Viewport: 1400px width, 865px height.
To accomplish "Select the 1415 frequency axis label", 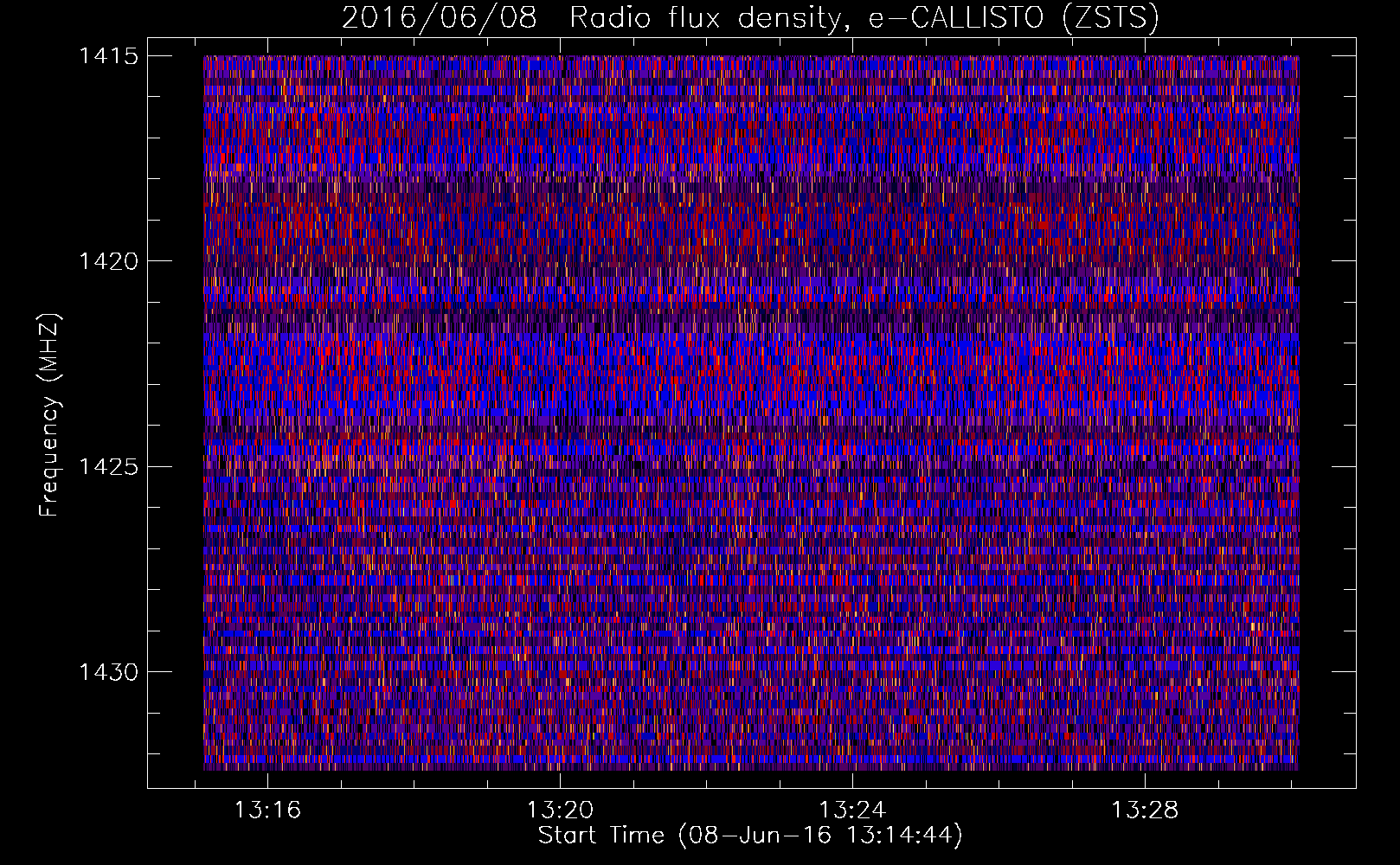I will coord(108,56).
